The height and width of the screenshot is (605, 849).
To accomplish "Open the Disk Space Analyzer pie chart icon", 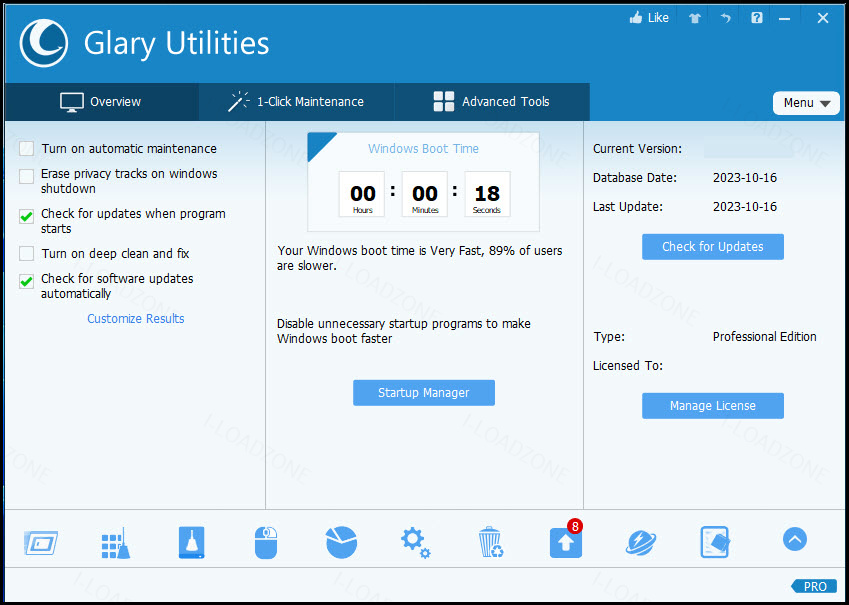I will 342,542.
